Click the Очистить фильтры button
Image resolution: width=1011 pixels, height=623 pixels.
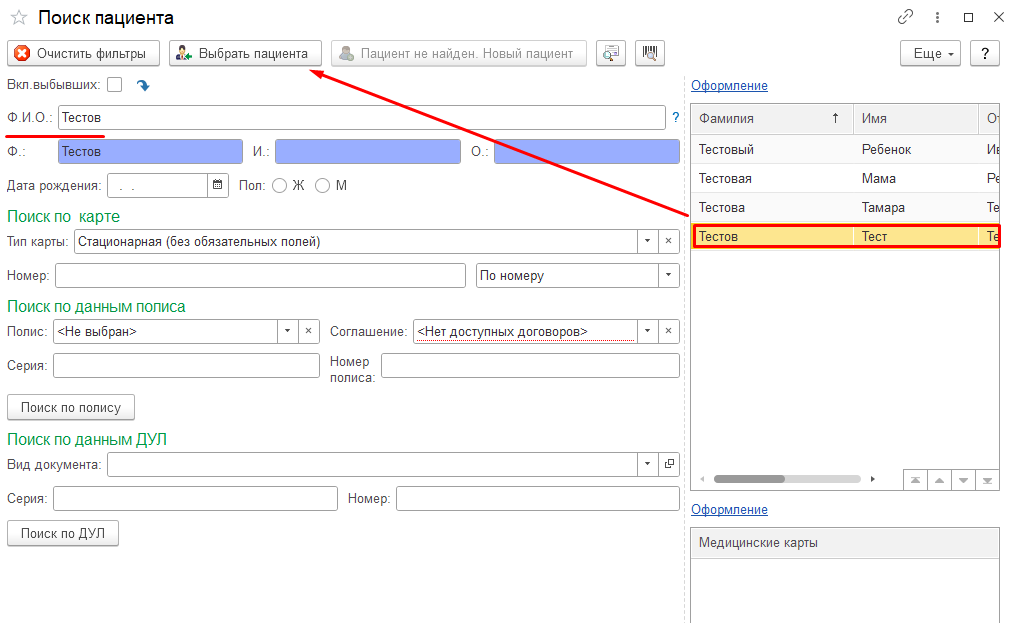point(83,54)
